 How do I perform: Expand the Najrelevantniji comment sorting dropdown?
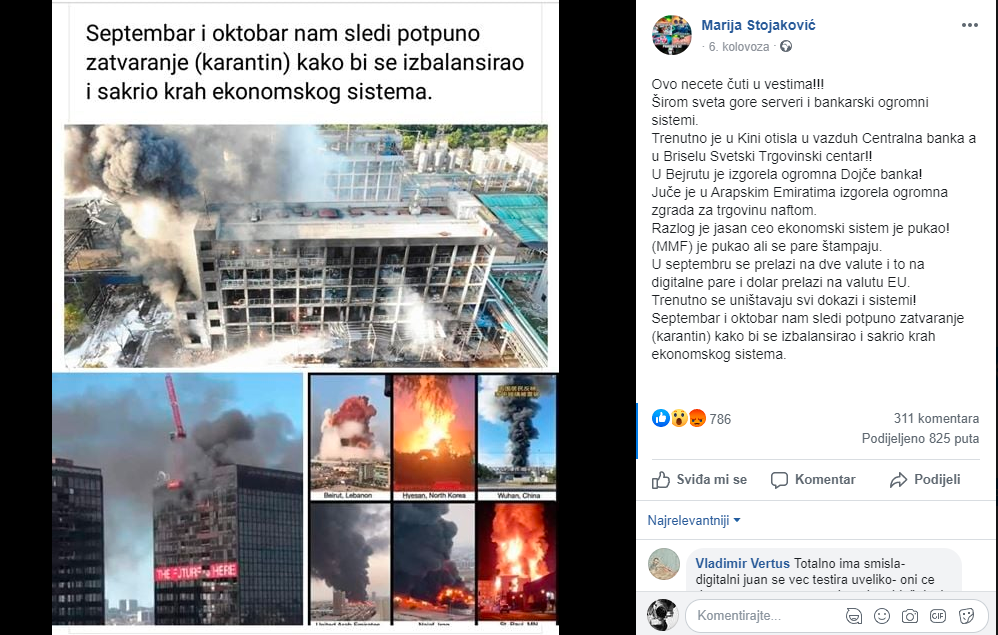coord(694,520)
